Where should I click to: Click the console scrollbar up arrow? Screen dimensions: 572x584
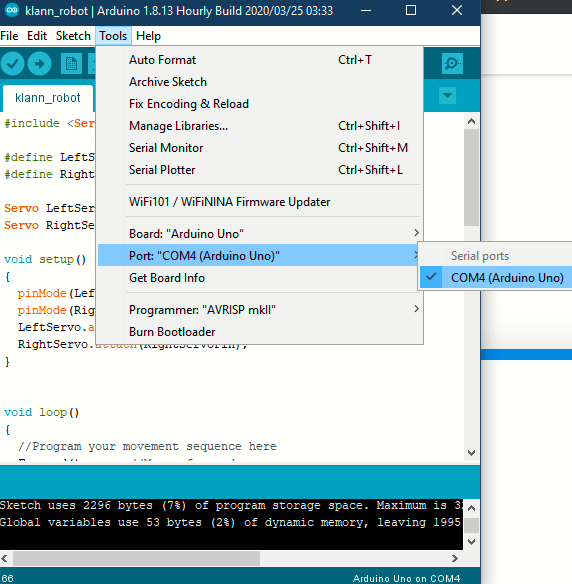click(x=471, y=508)
